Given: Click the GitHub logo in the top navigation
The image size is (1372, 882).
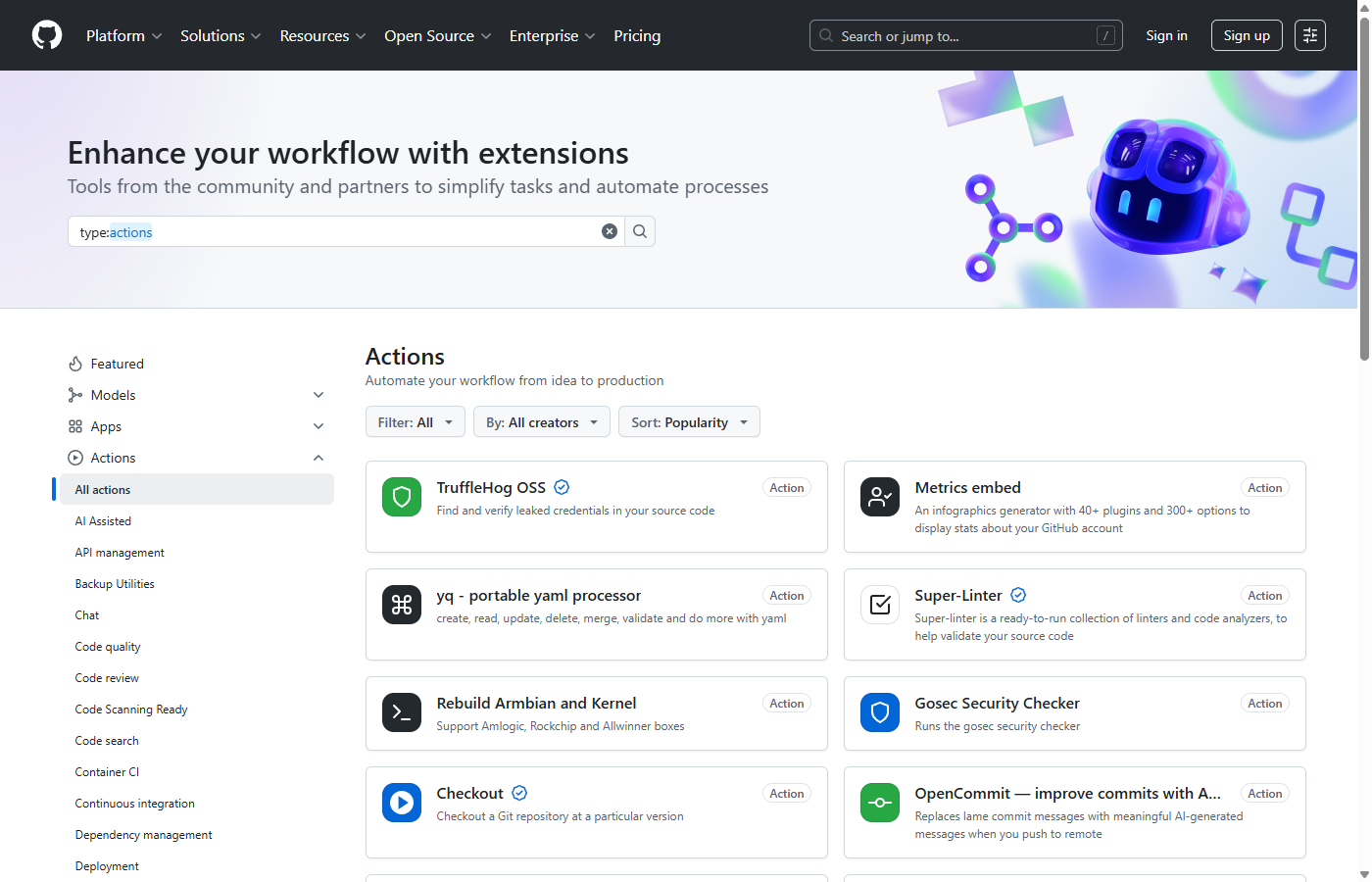Looking at the screenshot, I should click(46, 34).
